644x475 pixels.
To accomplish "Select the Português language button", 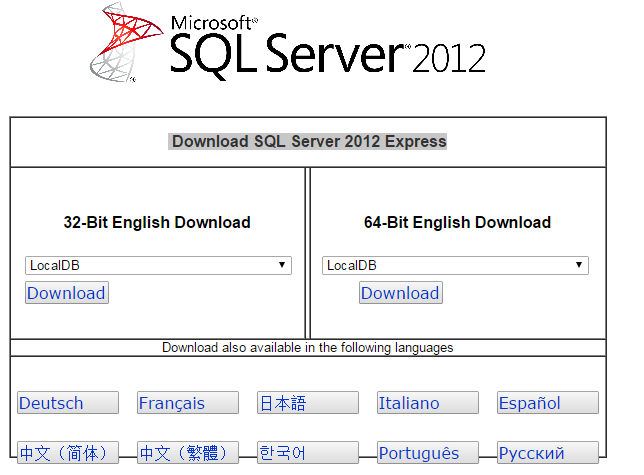I will pos(428,453).
